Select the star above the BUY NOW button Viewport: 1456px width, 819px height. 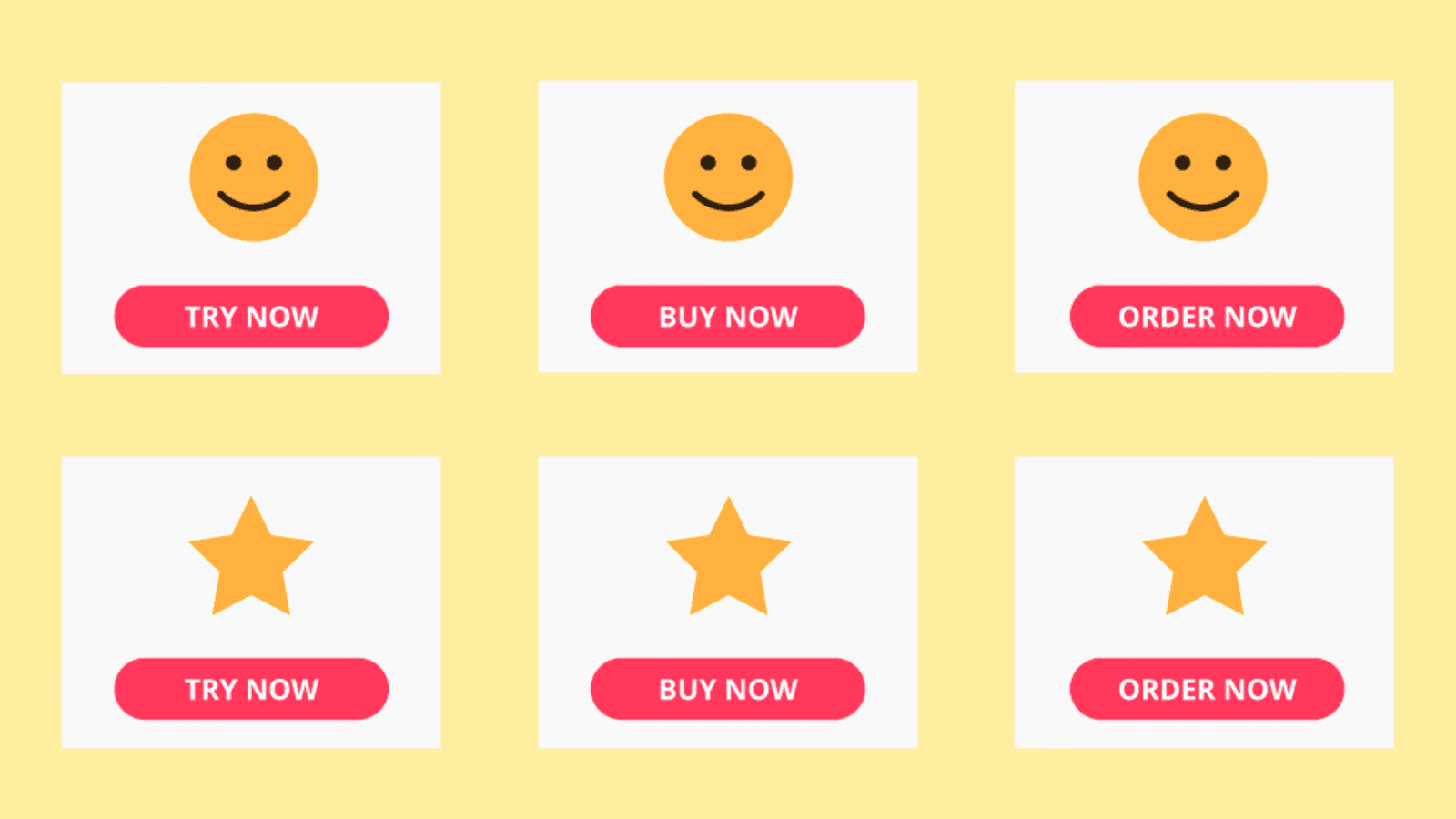(x=728, y=556)
